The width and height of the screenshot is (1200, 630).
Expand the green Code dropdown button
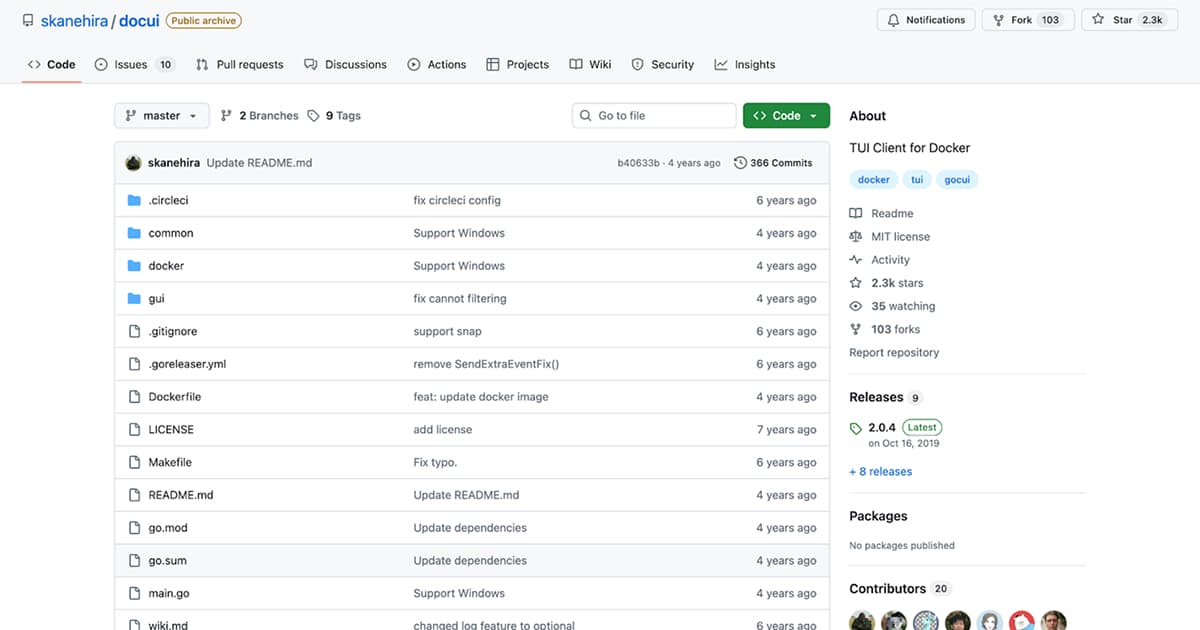click(786, 116)
